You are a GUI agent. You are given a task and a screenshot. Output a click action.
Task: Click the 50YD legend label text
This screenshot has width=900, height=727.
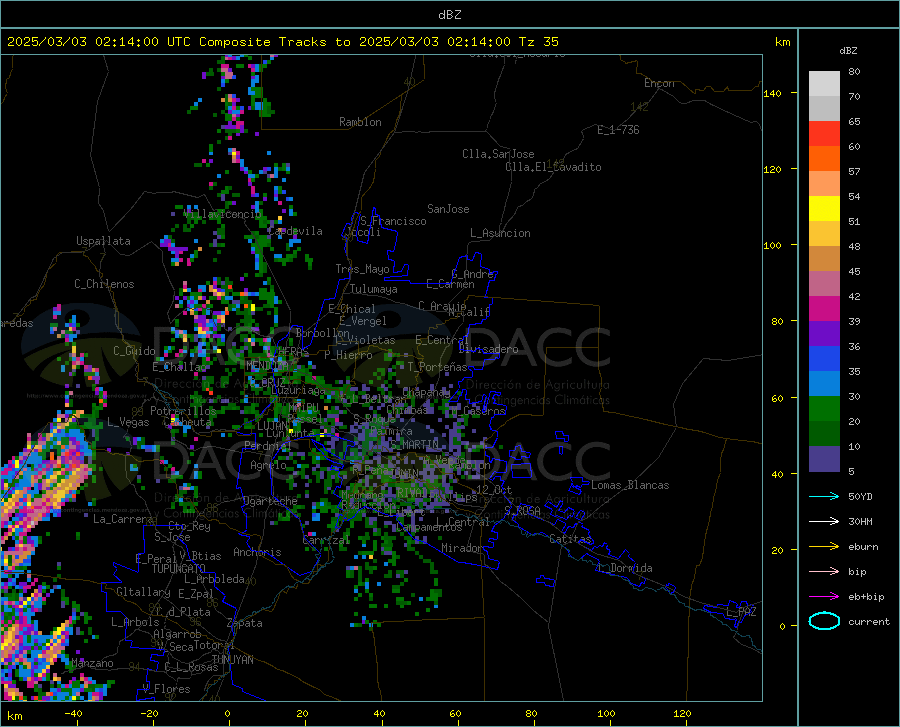pos(860,496)
